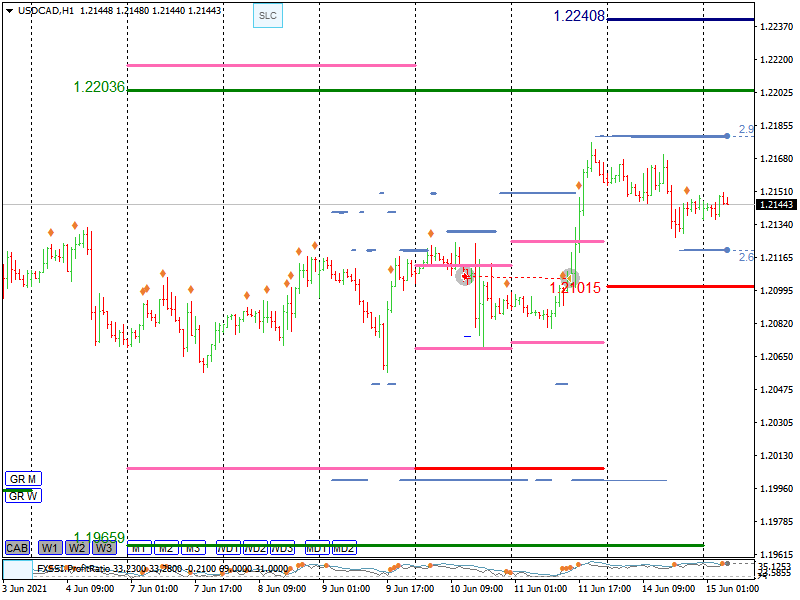The height and width of the screenshot is (600, 800).
Task: Click the MD2 button
Action: (x=344, y=548)
